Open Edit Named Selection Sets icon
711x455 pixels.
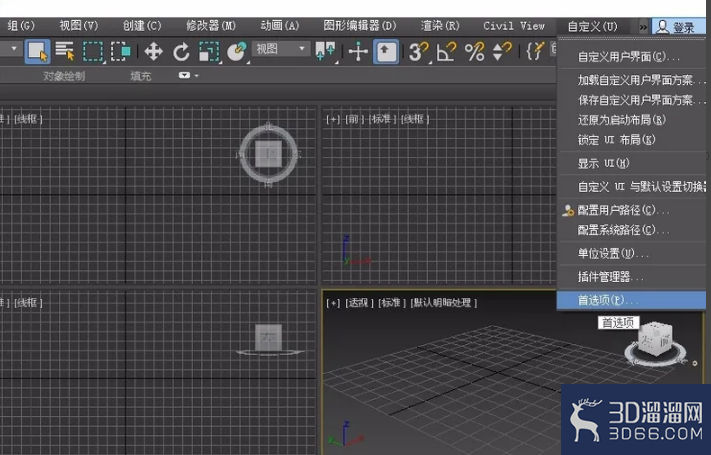535,51
